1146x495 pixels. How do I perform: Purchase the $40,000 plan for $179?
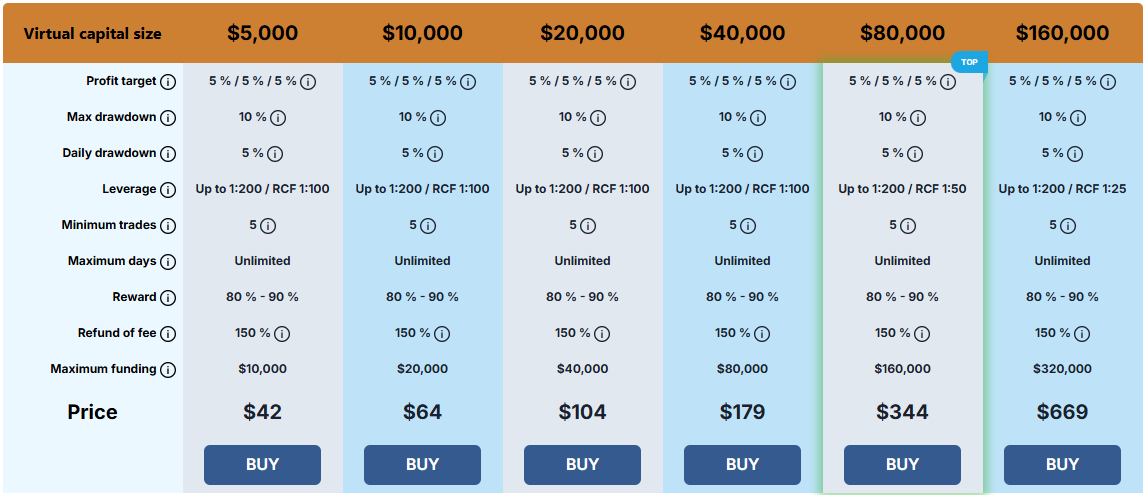(x=743, y=464)
